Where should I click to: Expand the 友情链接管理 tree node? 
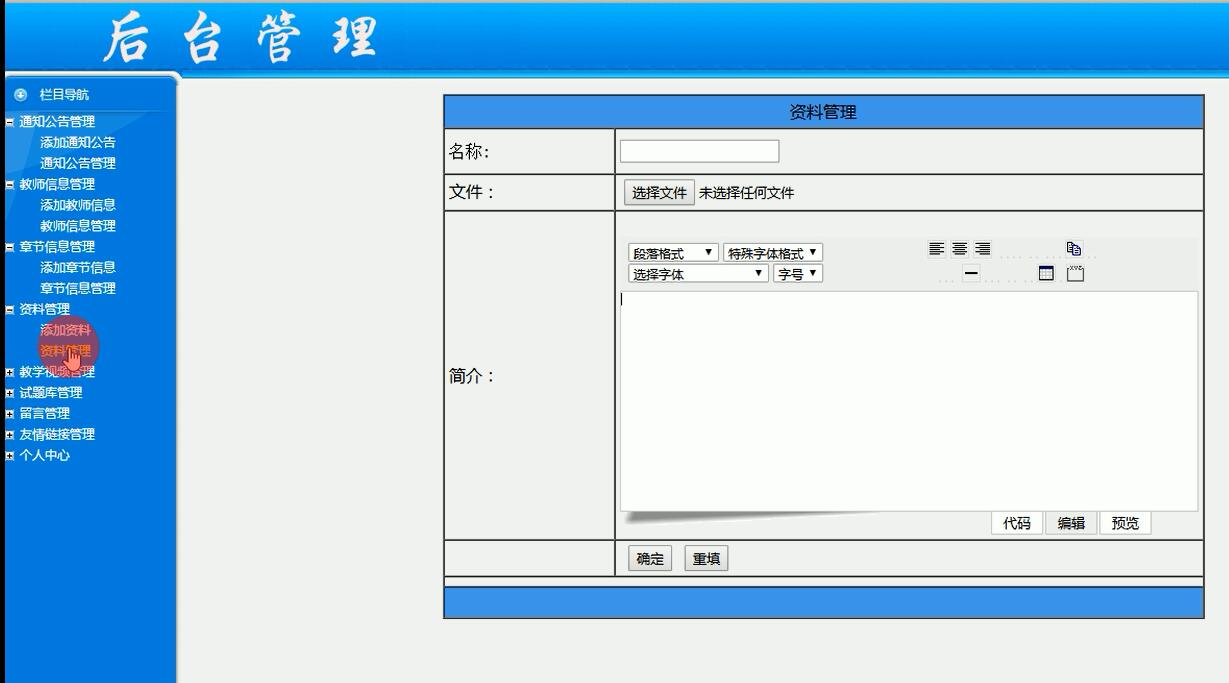click(10, 435)
